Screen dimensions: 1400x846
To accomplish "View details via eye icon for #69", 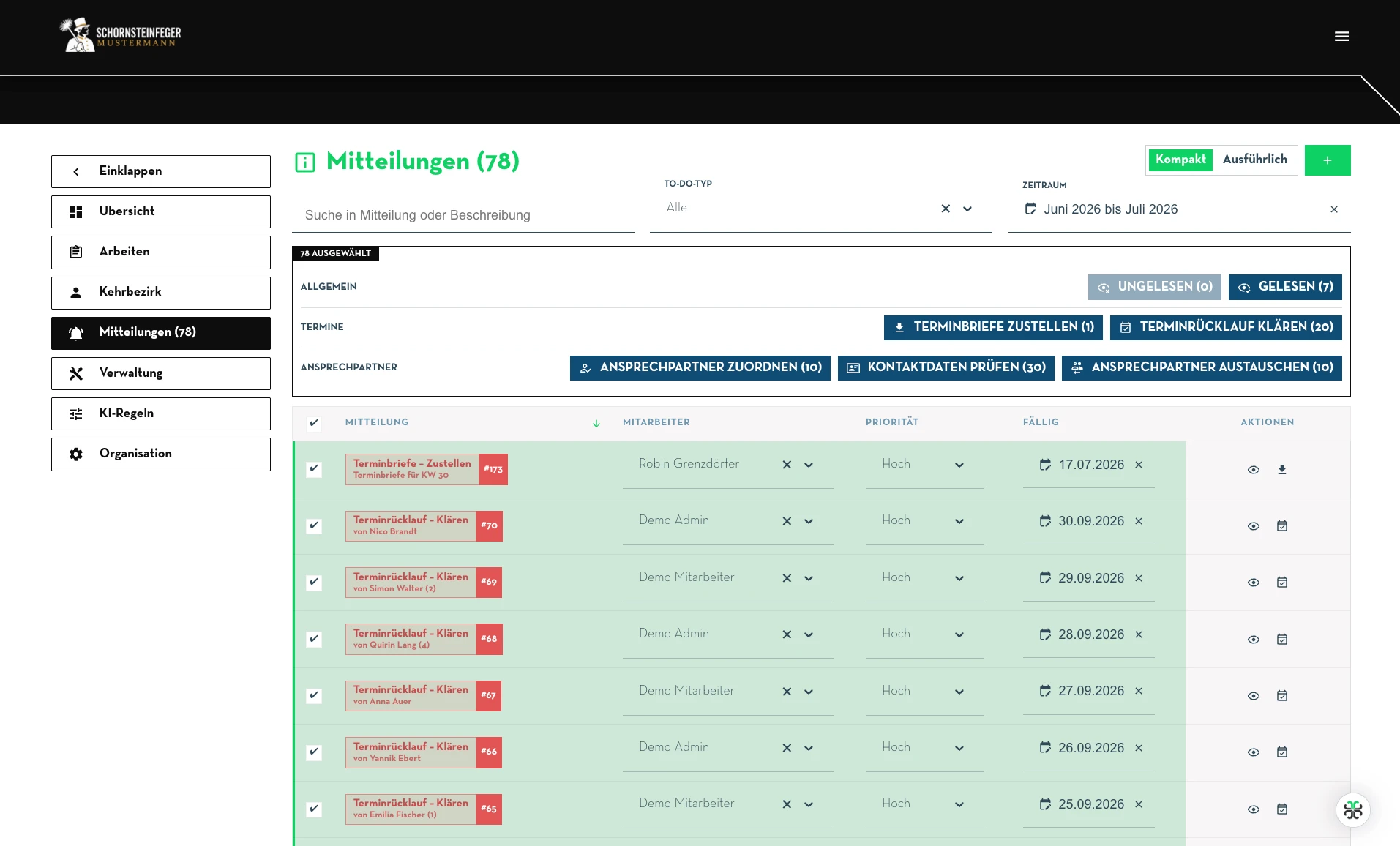I will click(x=1254, y=583).
